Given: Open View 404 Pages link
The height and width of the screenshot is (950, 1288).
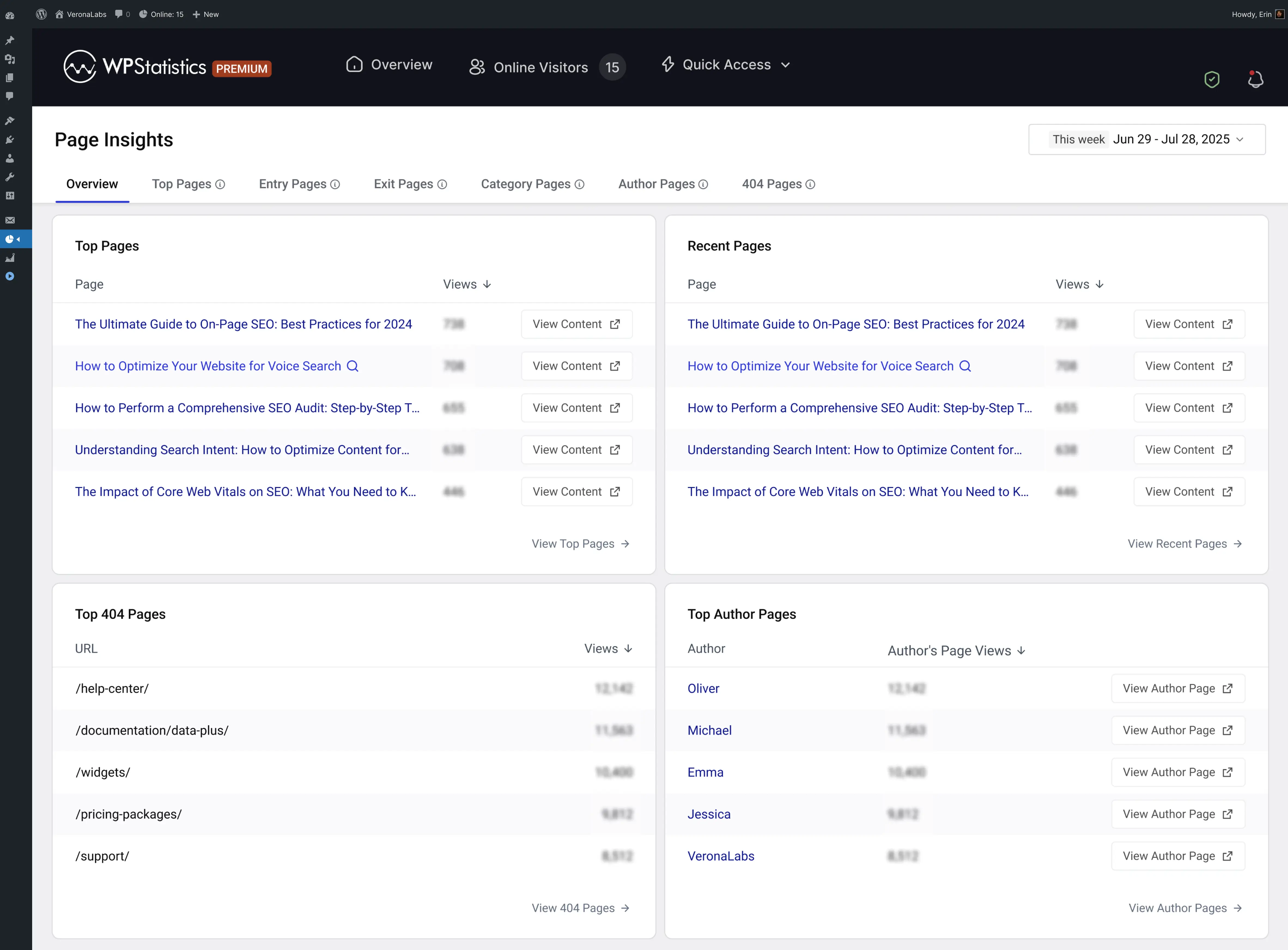Looking at the screenshot, I should pos(580,907).
